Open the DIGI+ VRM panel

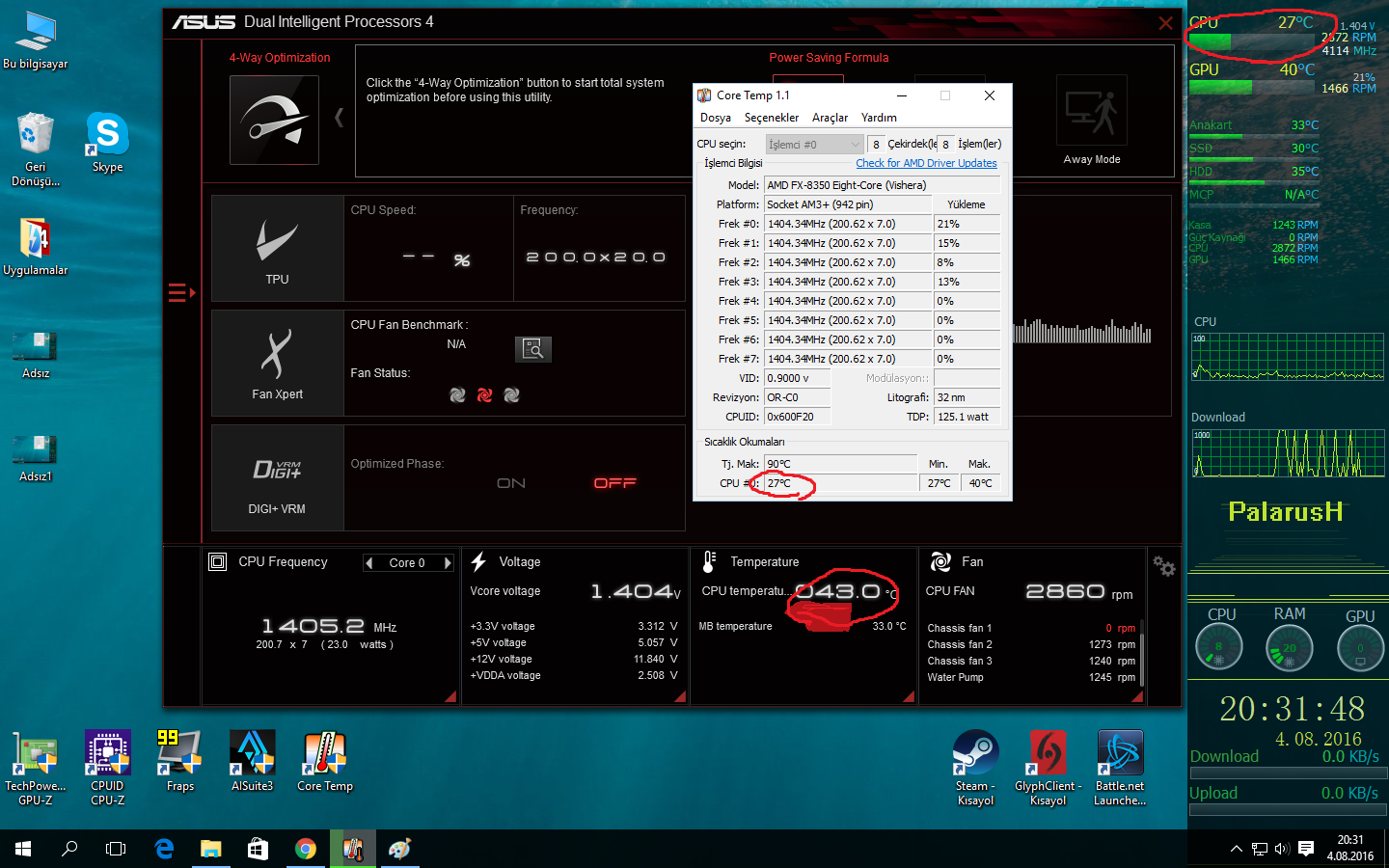tap(278, 478)
